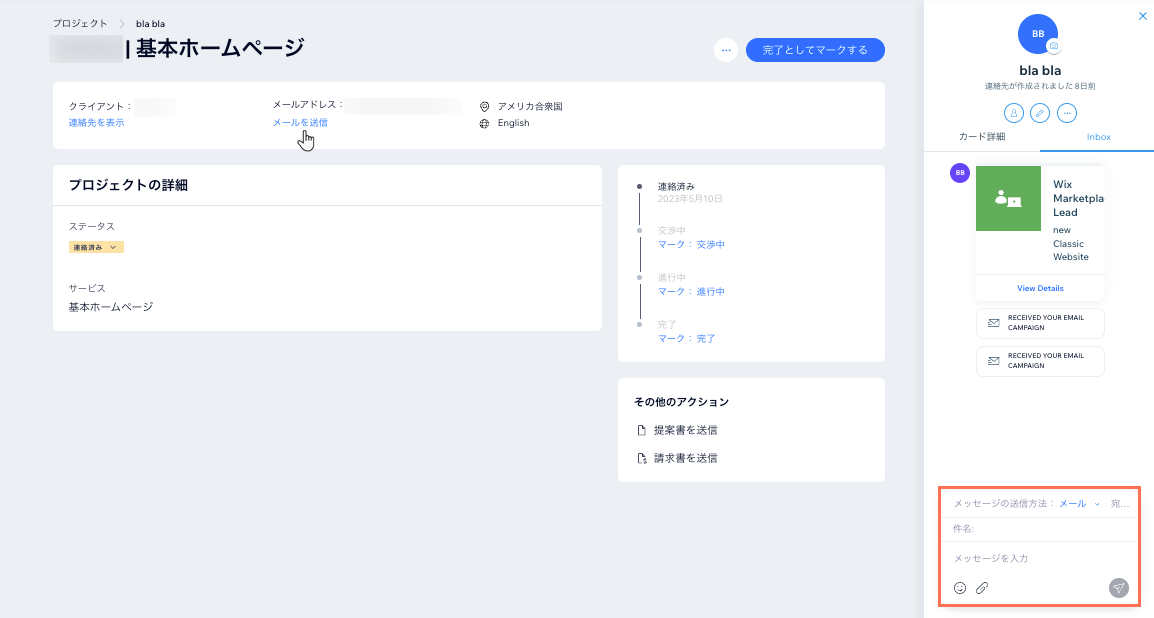Select the pencil edit icon next to contact
1154x618 pixels.
pyautogui.click(x=1039, y=112)
